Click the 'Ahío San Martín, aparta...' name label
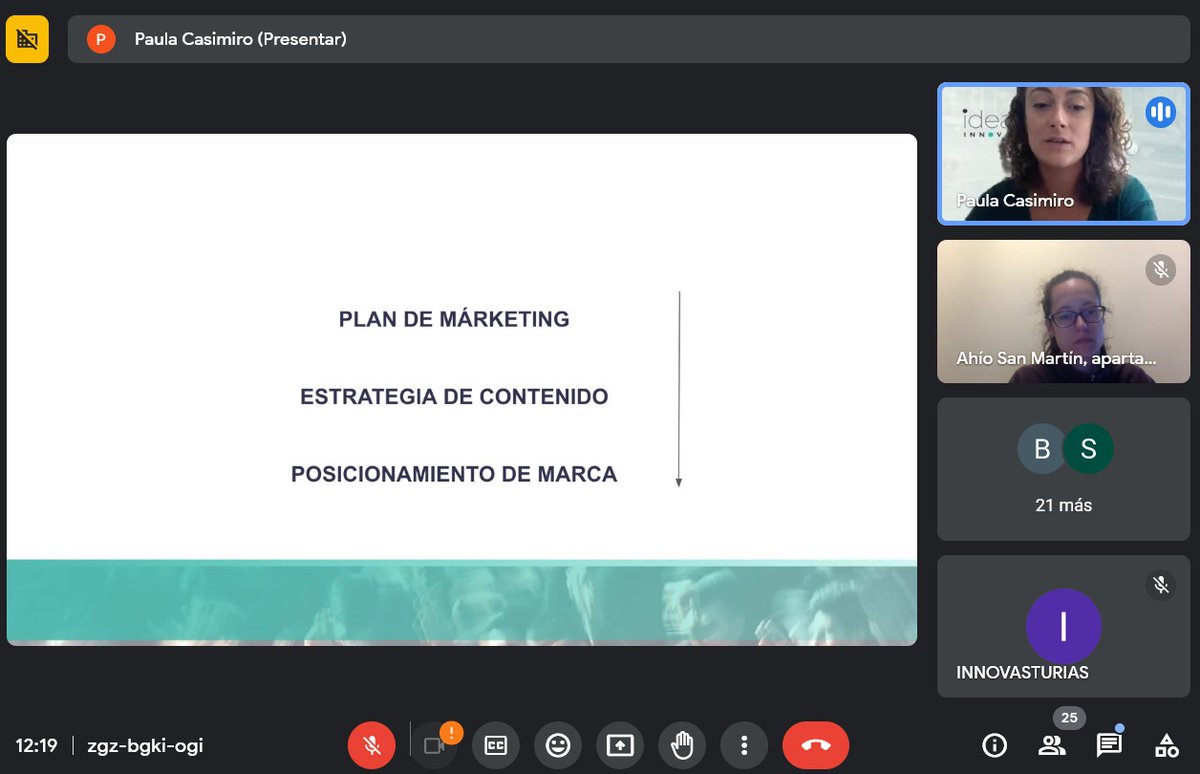The width and height of the screenshot is (1200, 774). (1056, 358)
